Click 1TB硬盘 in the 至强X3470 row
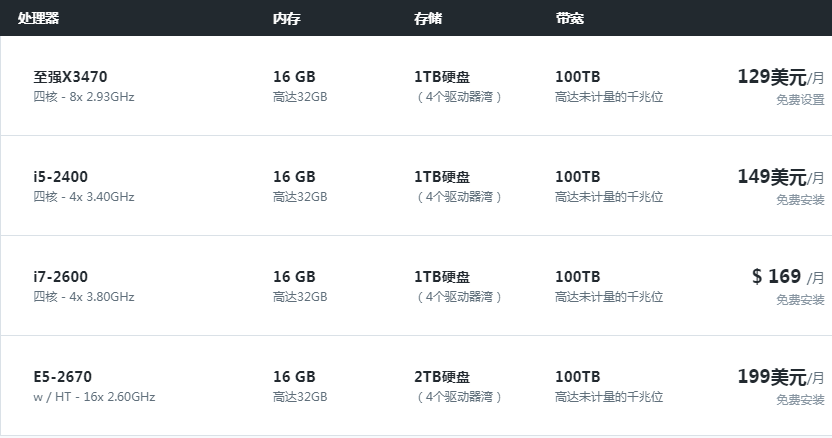Image resolution: width=832 pixels, height=438 pixels. pos(442,77)
